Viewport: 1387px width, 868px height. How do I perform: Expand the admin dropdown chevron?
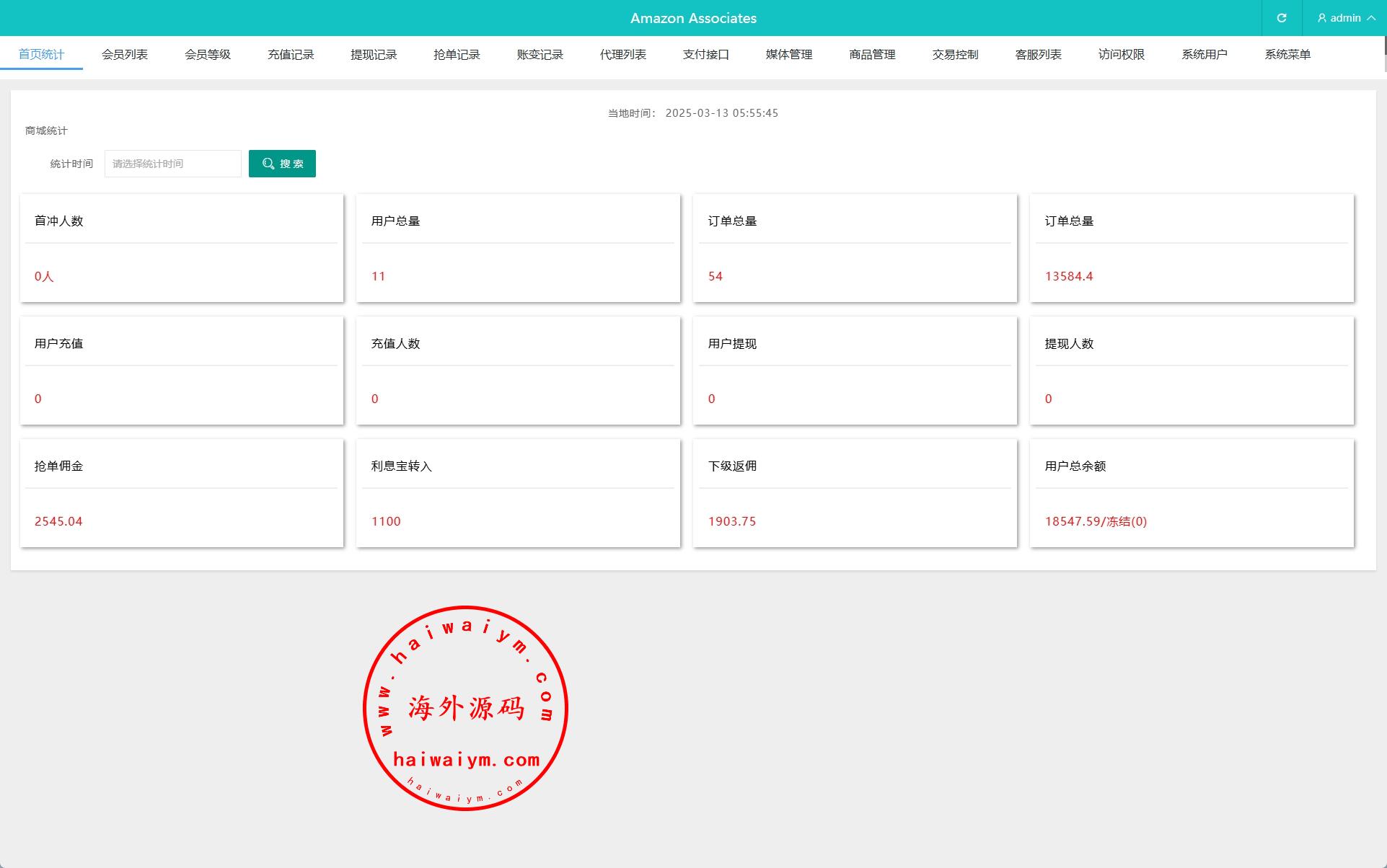[1371, 18]
